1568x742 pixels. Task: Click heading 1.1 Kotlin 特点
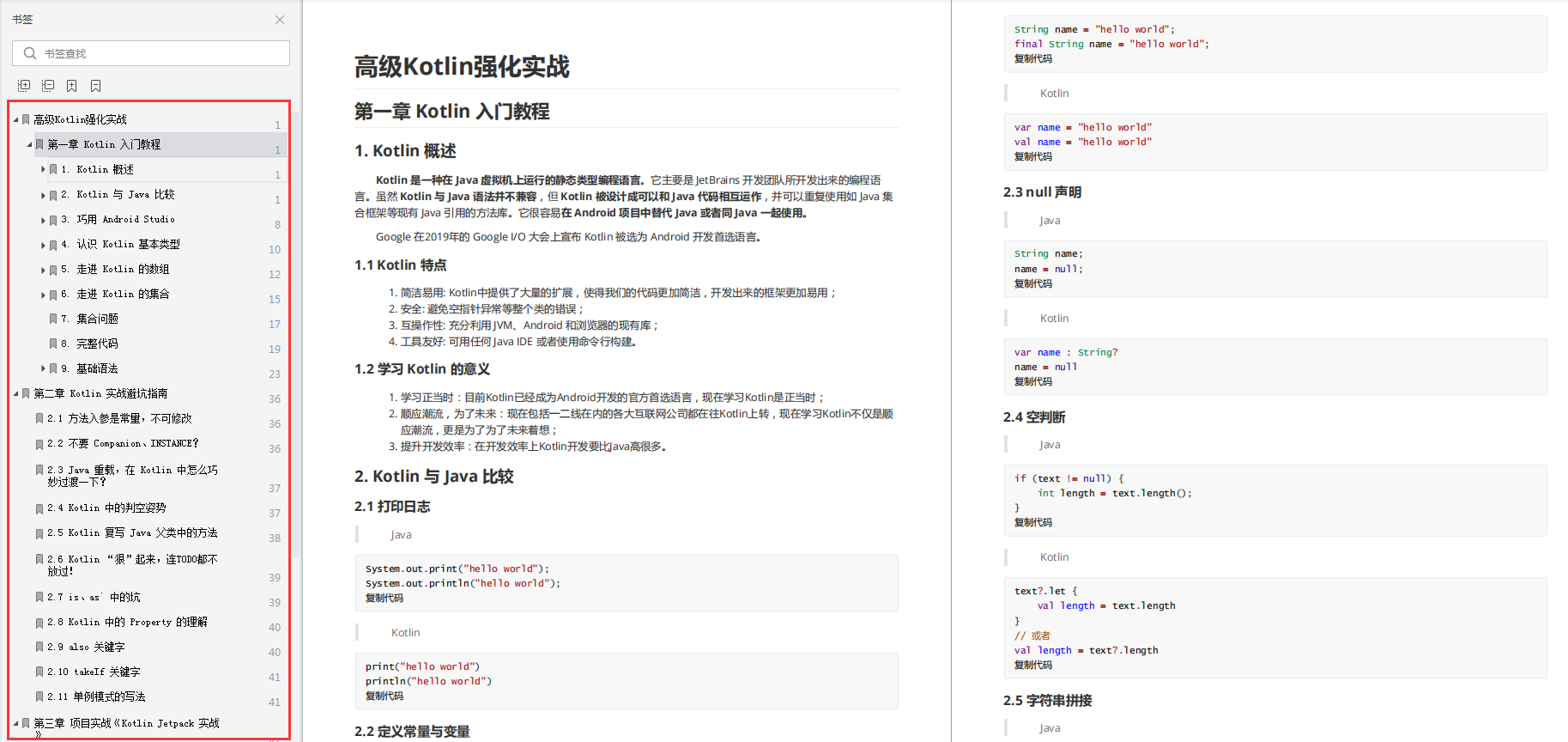400,265
